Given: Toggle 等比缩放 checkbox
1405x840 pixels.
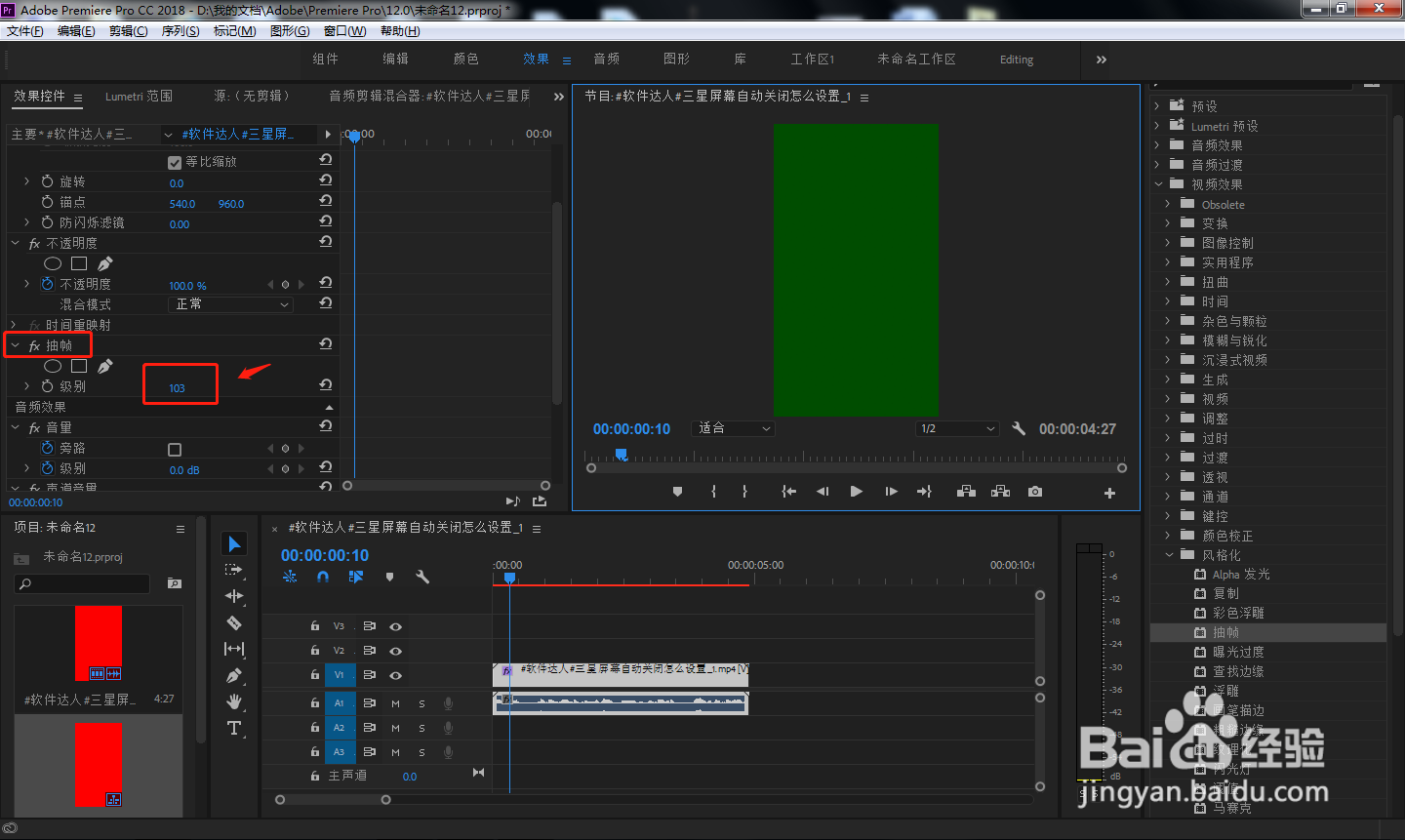Looking at the screenshot, I should [x=175, y=162].
